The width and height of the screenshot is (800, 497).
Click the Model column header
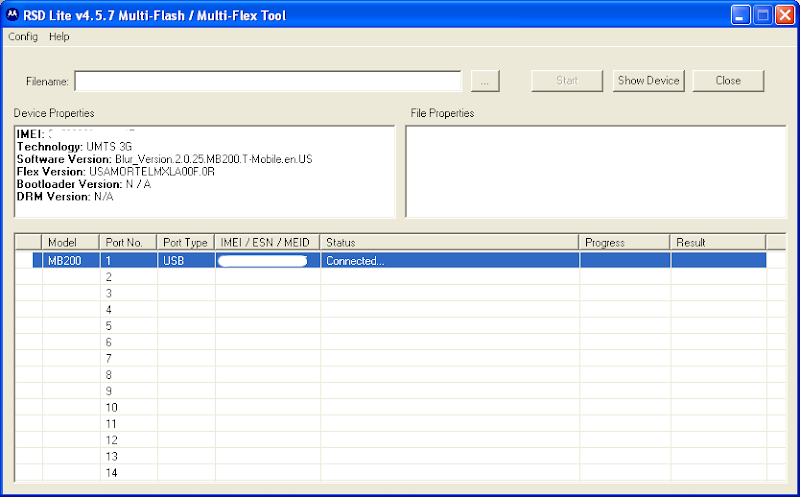pos(70,242)
